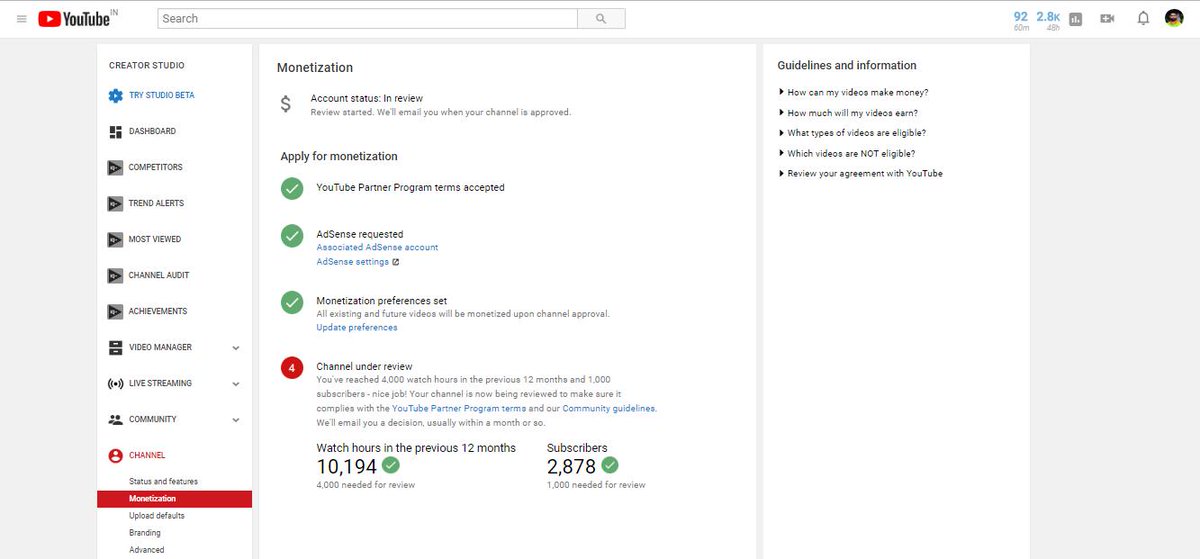Click the 'Channel under review' heading
Screen dimensions: 1200x559
coord(364,367)
